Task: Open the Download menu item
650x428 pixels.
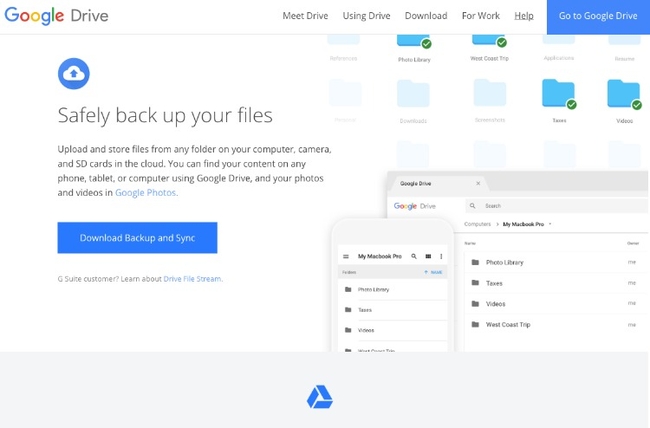Action: coord(426,16)
